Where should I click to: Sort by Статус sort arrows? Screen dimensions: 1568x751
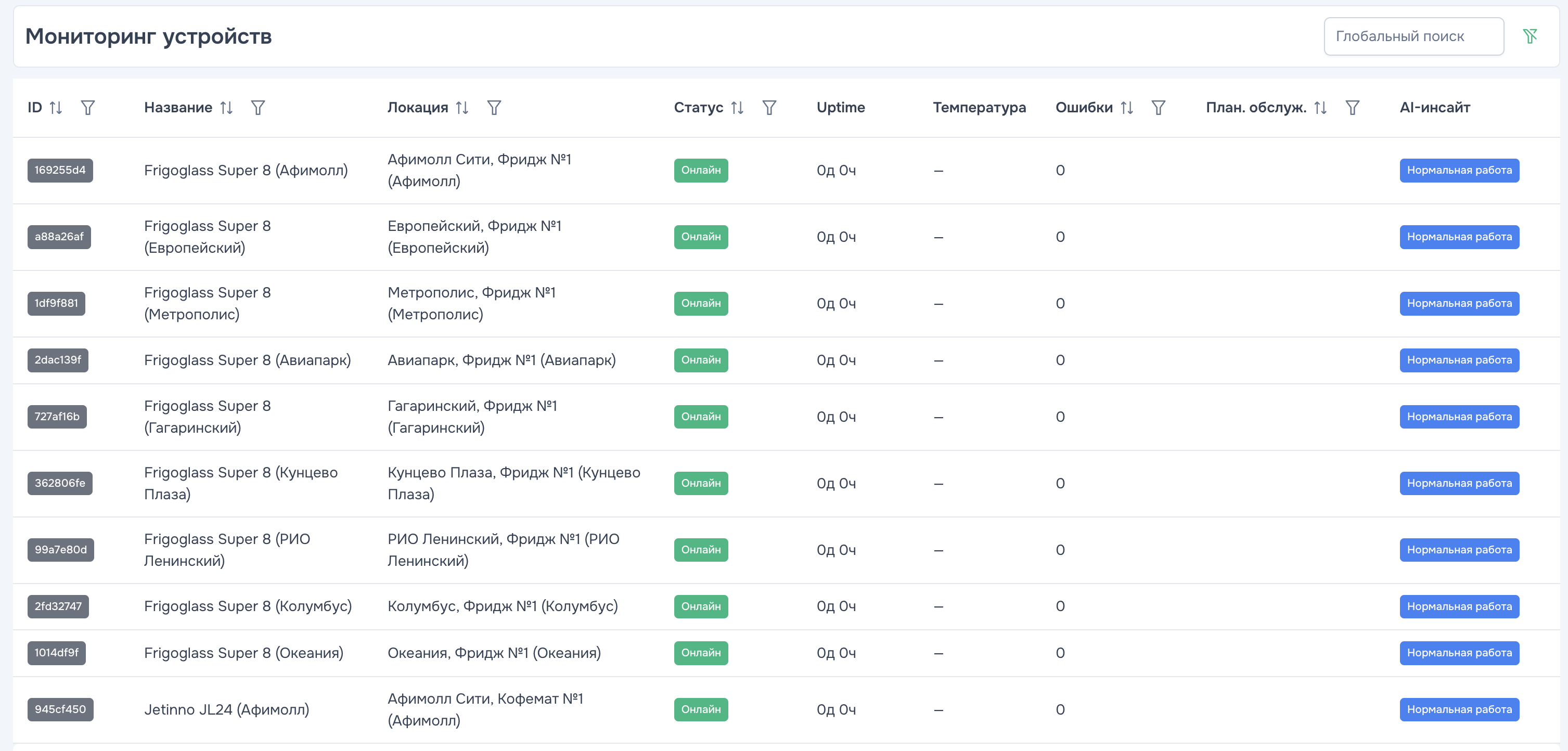pyautogui.click(x=737, y=108)
